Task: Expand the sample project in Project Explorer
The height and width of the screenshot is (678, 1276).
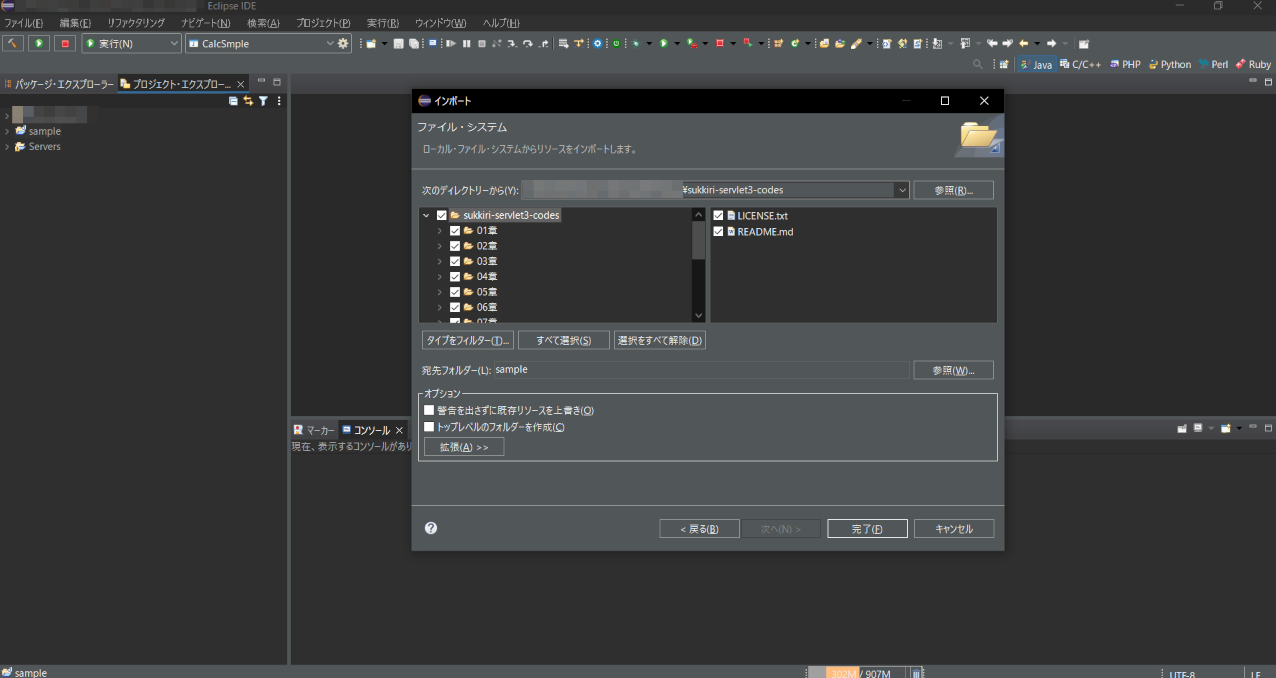Action: pos(7,131)
